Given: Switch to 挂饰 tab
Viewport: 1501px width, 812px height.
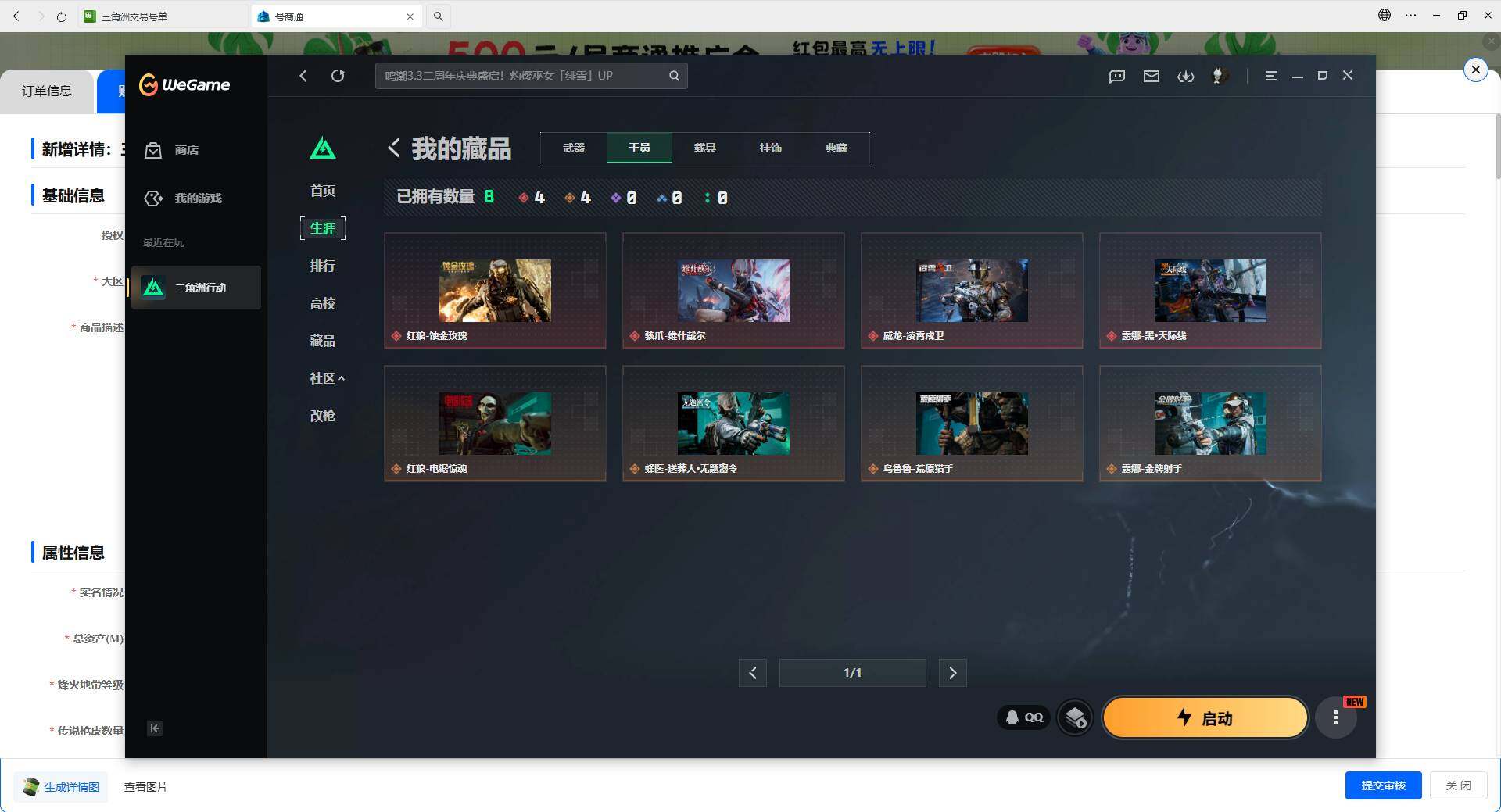Looking at the screenshot, I should (771, 148).
